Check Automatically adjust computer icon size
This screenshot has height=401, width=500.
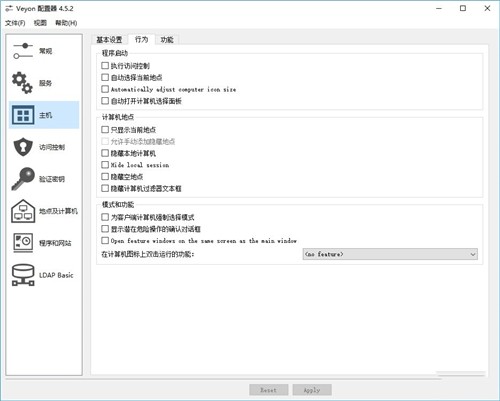[x=105, y=89]
